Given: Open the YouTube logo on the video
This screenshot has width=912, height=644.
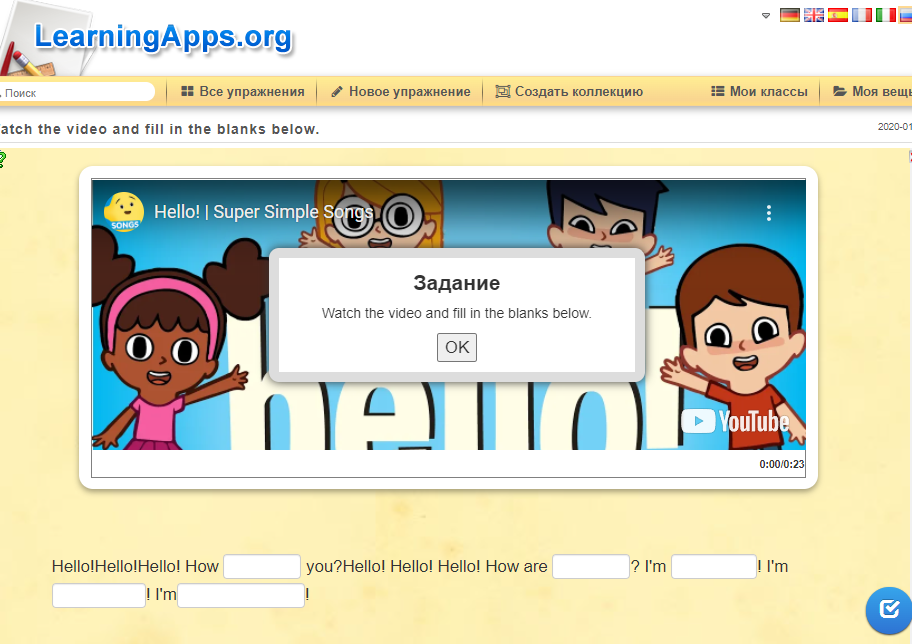Looking at the screenshot, I should click(735, 421).
